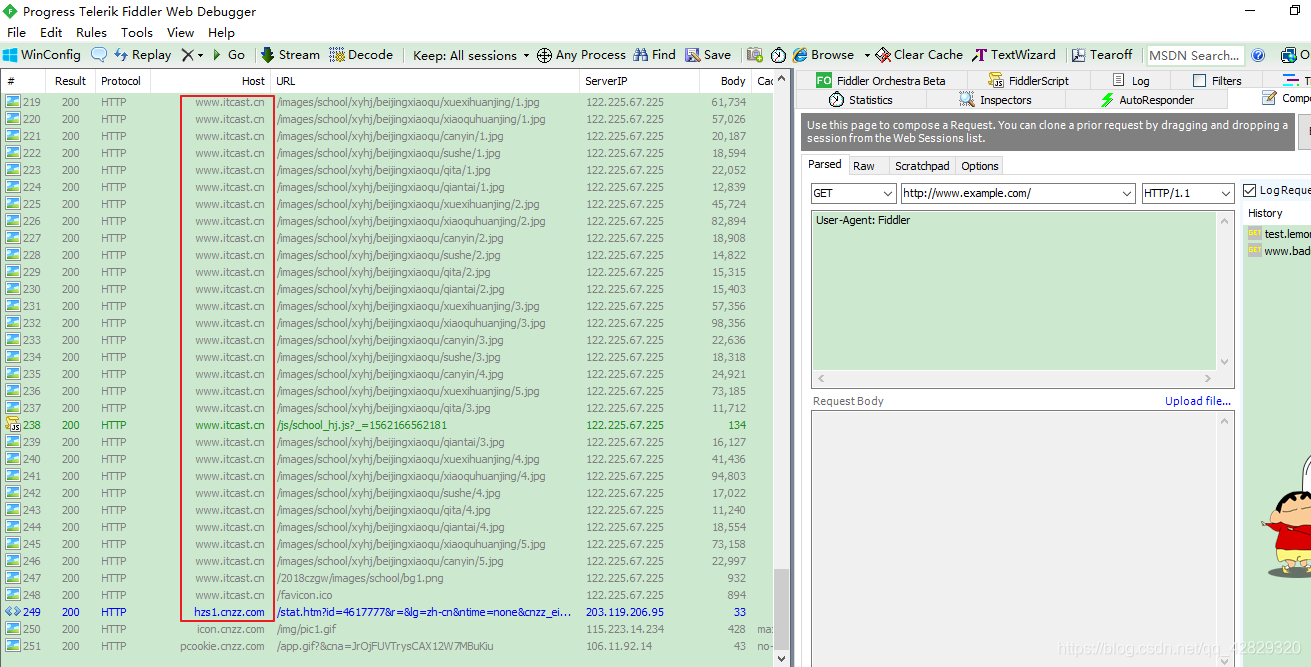Click the camera screenshot icon
This screenshot has width=1311, height=667.
click(x=755, y=55)
